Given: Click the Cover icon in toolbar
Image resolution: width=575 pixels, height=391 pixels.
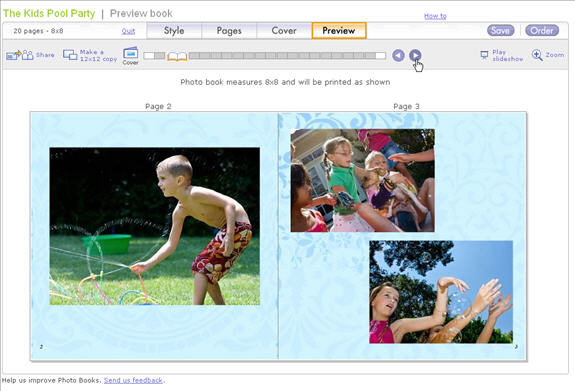Looking at the screenshot, I should click(x=131, y=53).
